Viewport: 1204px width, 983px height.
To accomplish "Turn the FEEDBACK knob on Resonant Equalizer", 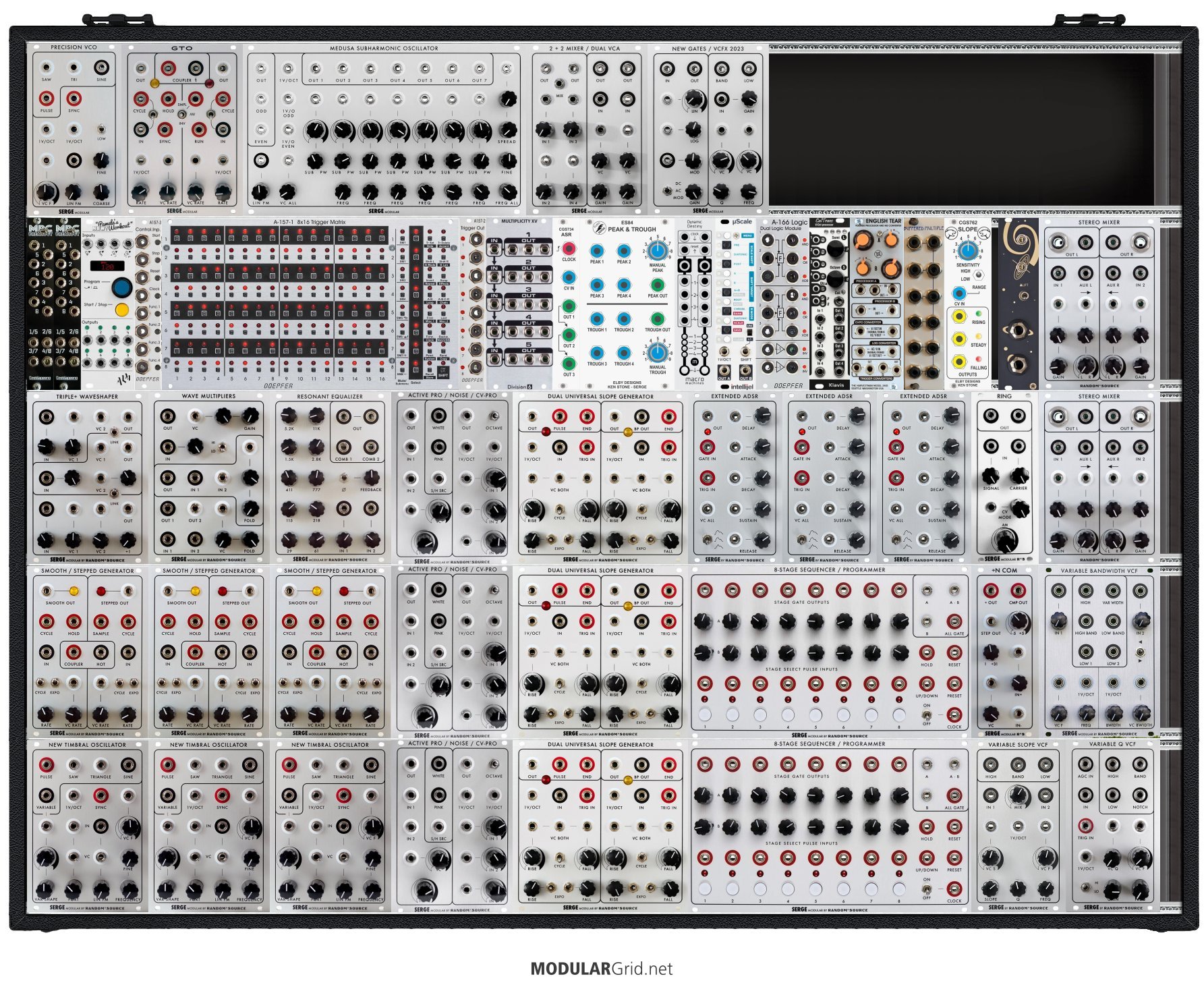I will click(x=371, y=477).
